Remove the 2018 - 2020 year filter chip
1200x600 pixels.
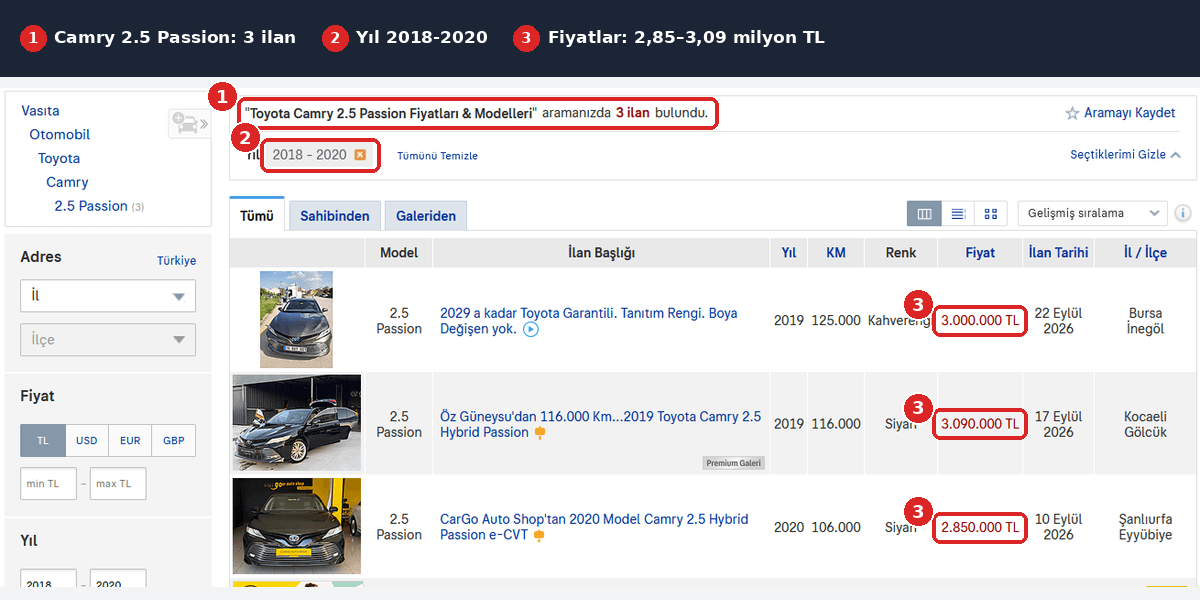point(360,155)
